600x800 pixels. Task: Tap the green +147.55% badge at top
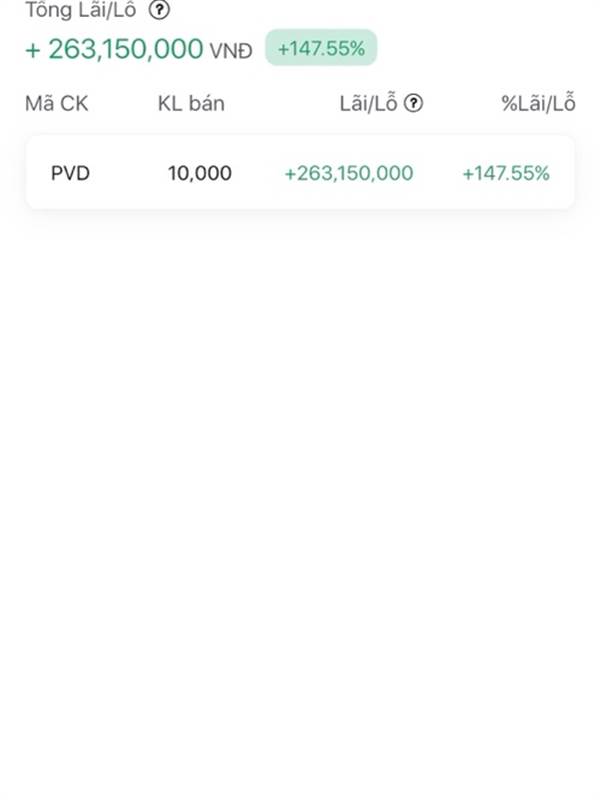coord(321,48)
